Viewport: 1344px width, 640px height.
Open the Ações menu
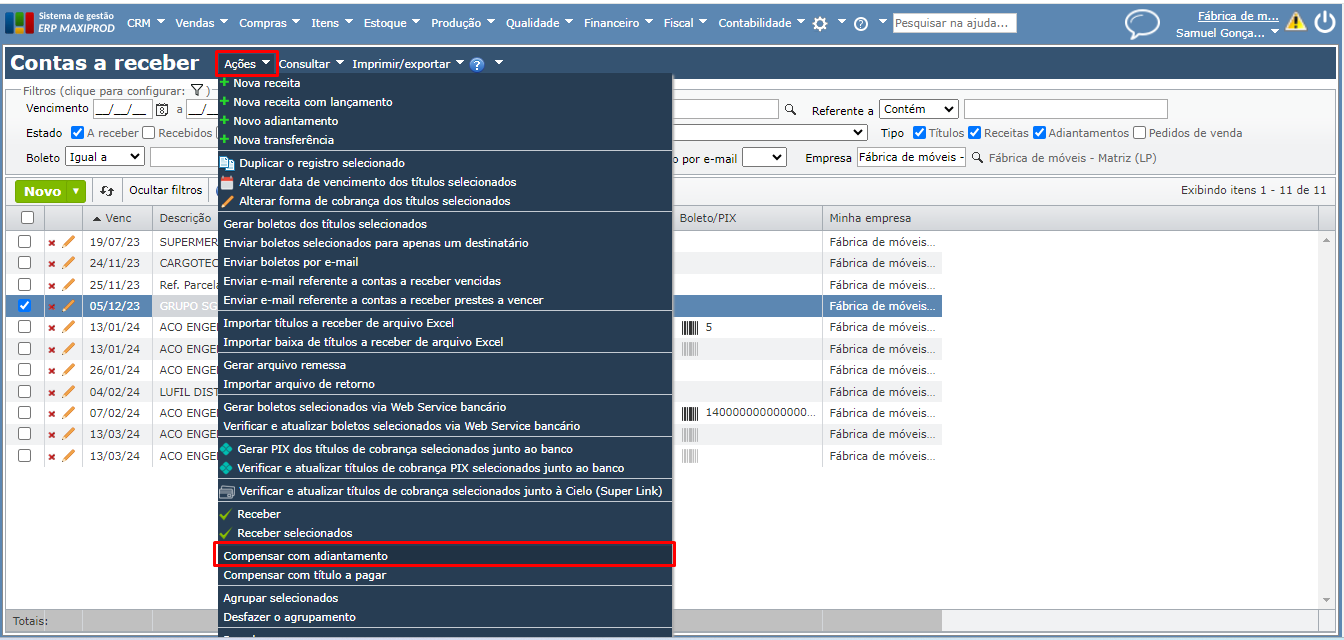coord(247,64)
